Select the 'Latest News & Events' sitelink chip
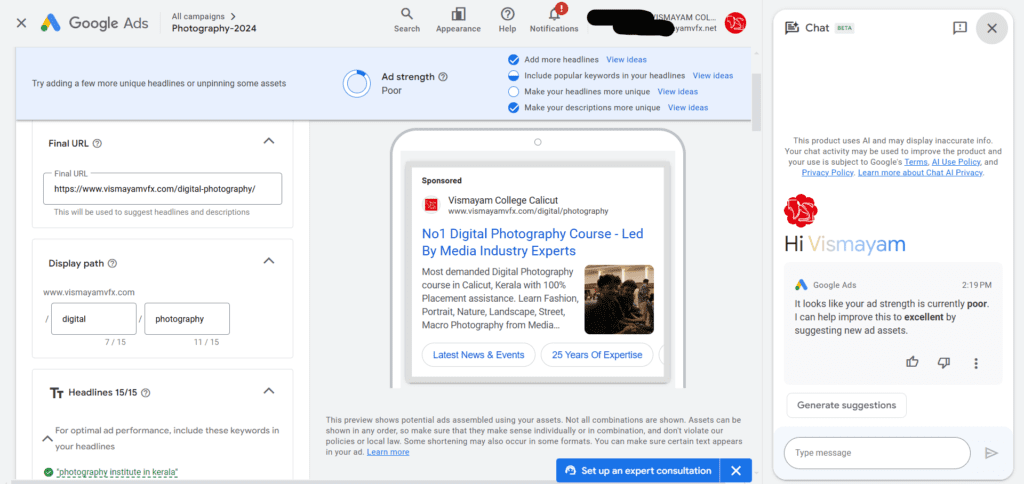This screenshot has height=484, width=1024. 478,355
